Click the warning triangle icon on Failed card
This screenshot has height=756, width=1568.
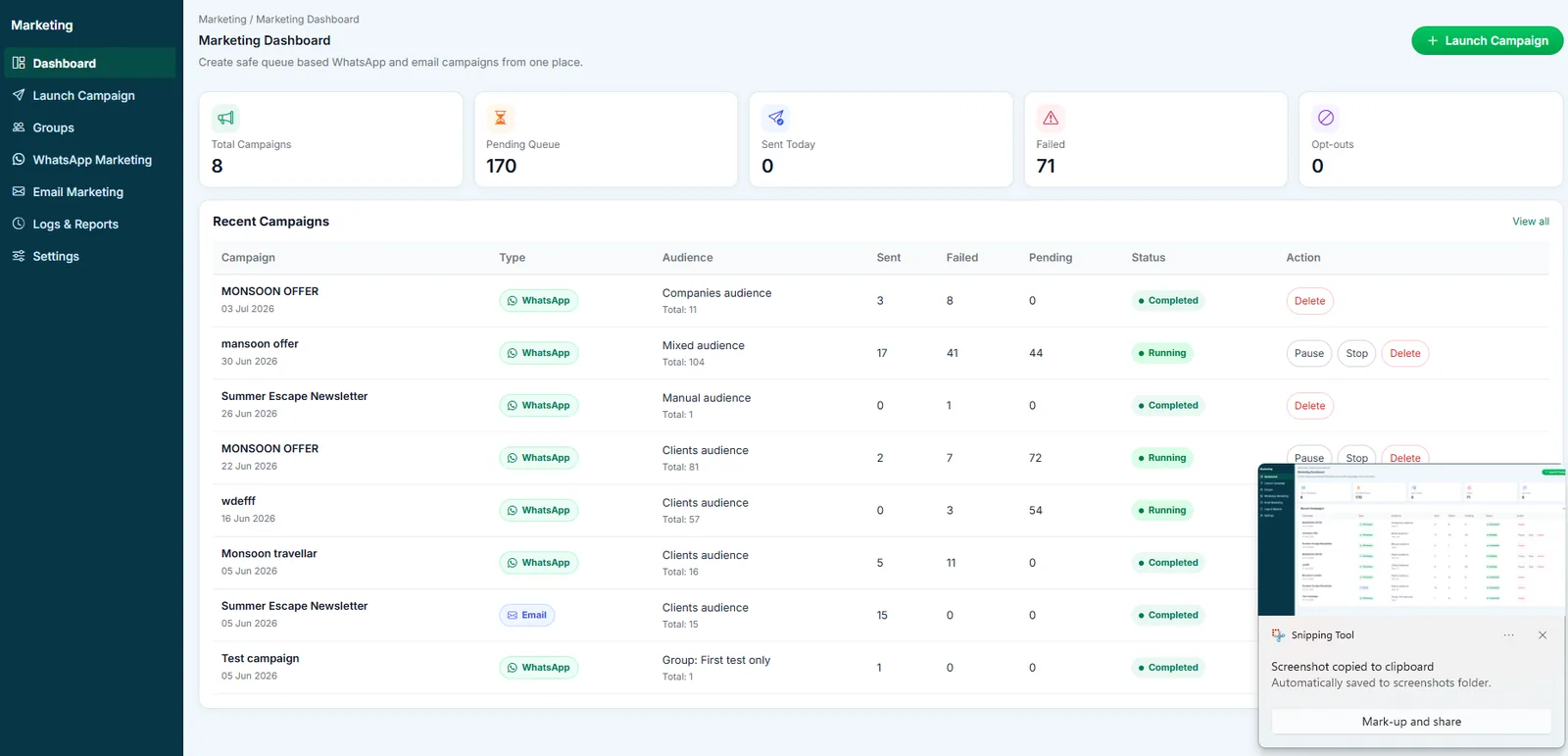click(x=1051, y=118)
